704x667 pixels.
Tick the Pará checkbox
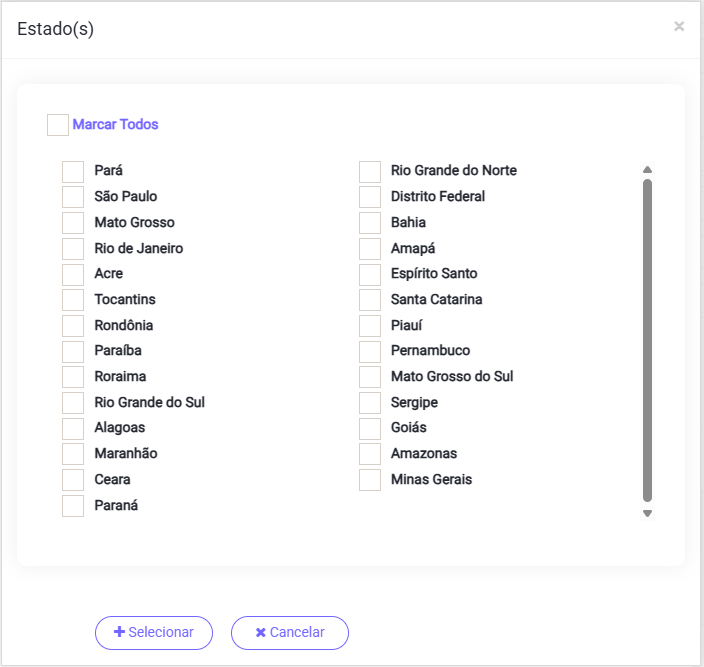point(73,171)
